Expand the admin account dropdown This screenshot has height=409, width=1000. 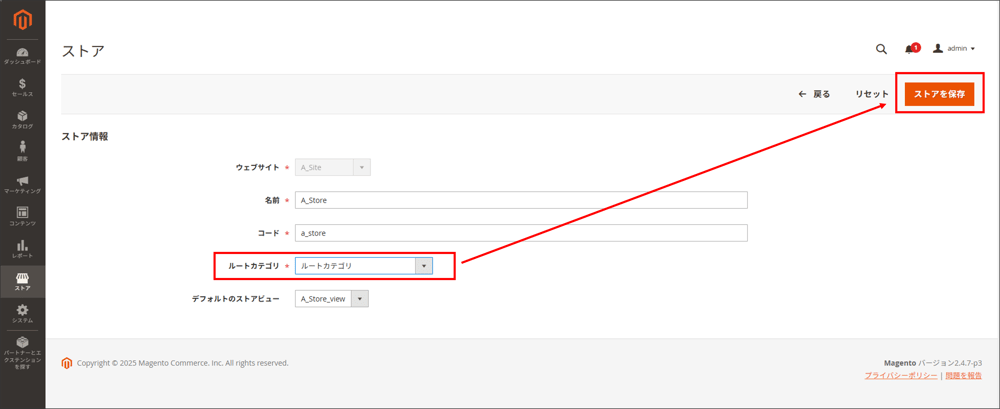pos(954,48)
